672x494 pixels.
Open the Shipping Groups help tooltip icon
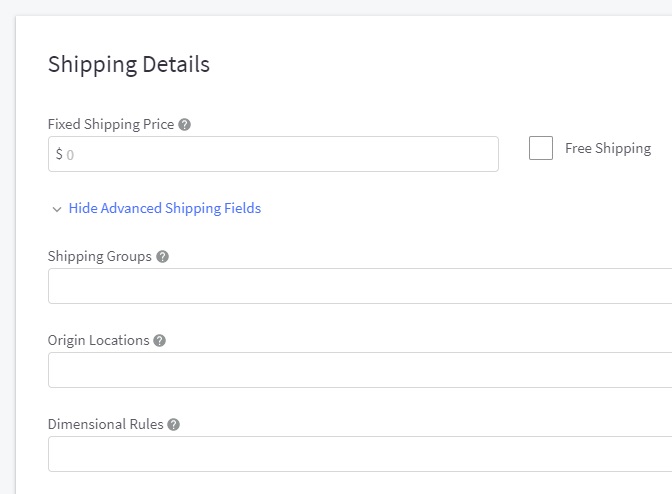point(163,257)
